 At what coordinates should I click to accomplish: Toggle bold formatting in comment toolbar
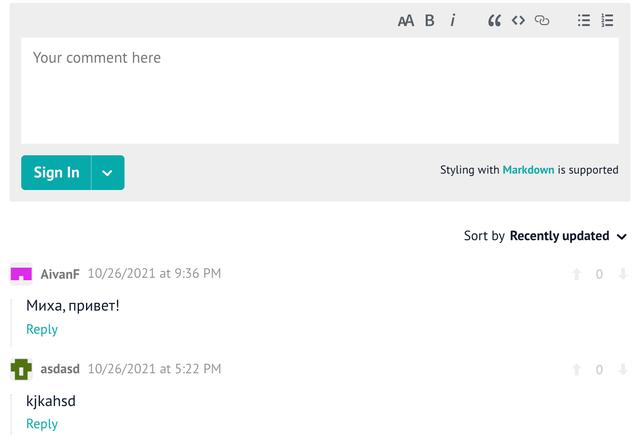pyautogui.click(x=430, y=20)
